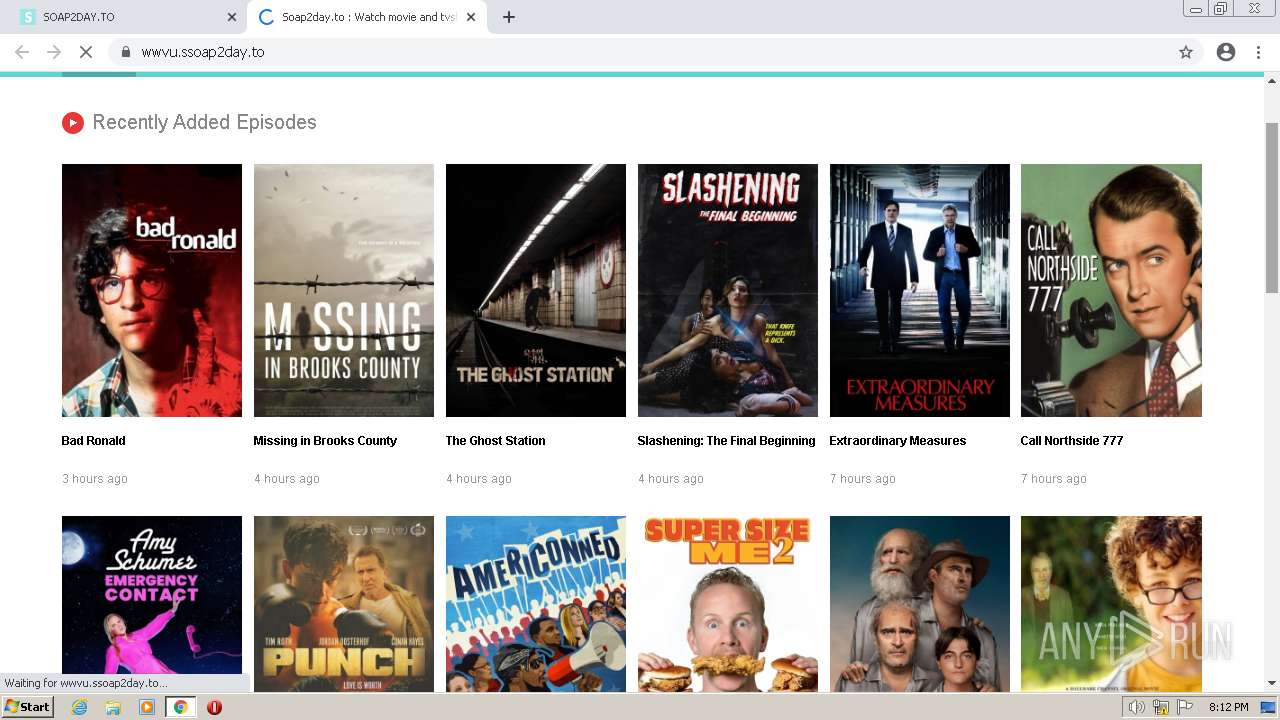Click The Ghost Station title link
Image resolution: width=1280 pixels, height=720 pixels.
[x=495, y=441]
